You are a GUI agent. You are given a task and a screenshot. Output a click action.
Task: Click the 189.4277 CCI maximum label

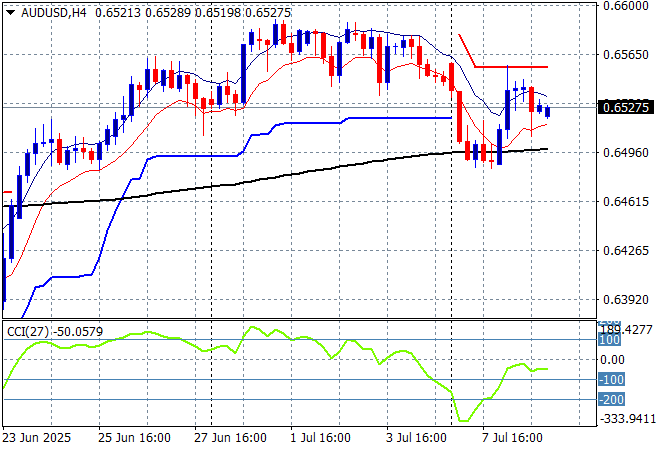point(627,330)
